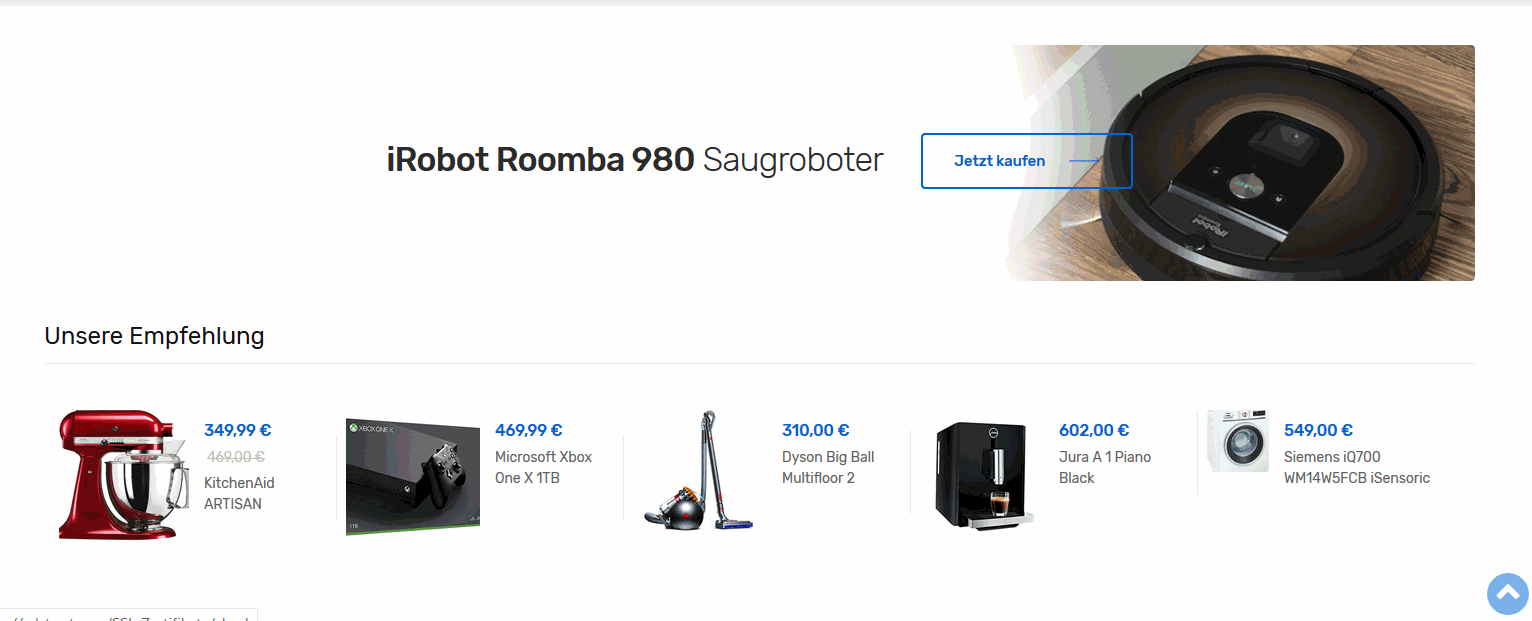This screenshot has height=621, width=1532.
Task: Open the red KitchenAid mixer image
Action: (x=123, y=474)
